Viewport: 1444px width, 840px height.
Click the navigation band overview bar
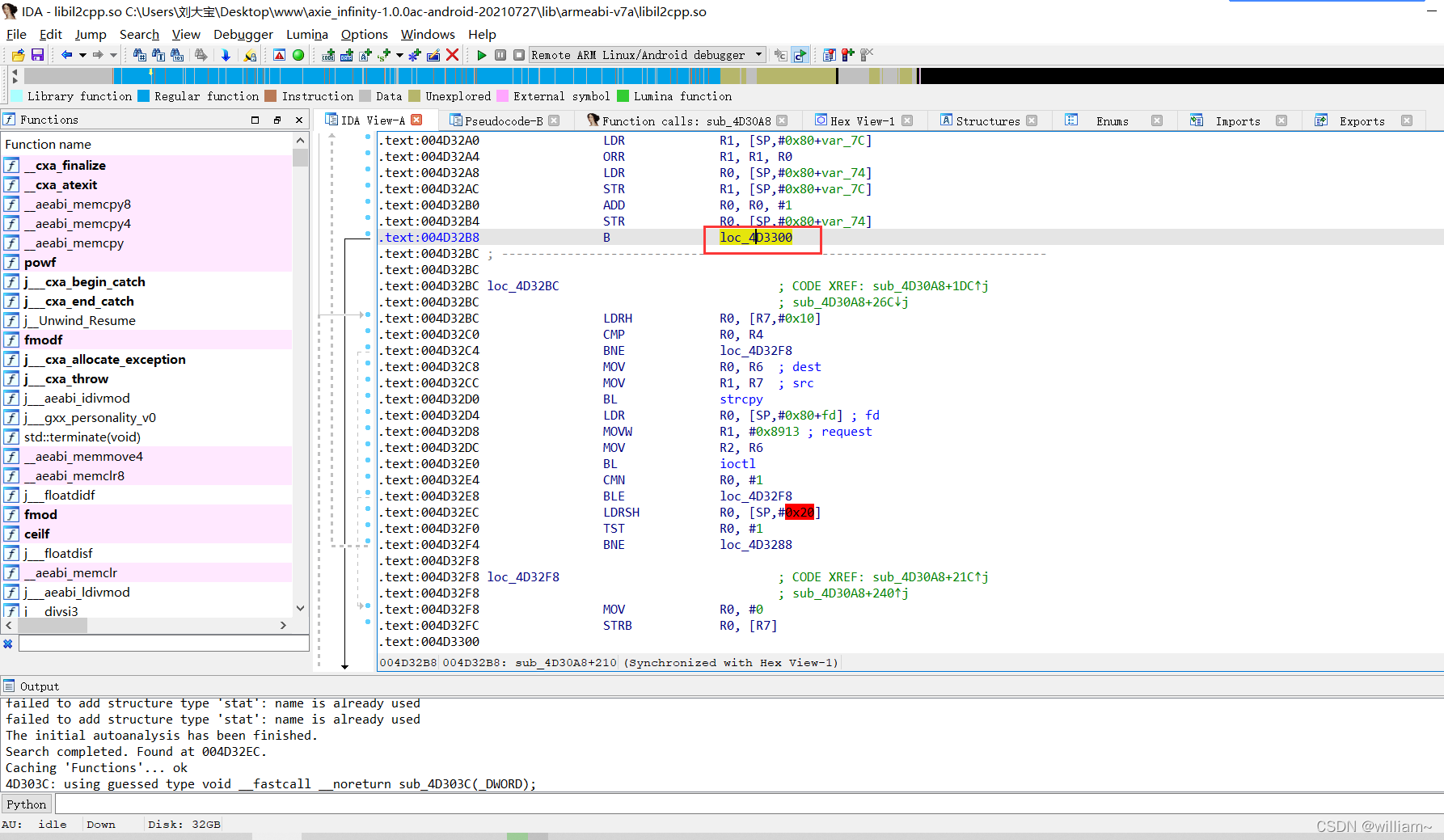[733, 76]
